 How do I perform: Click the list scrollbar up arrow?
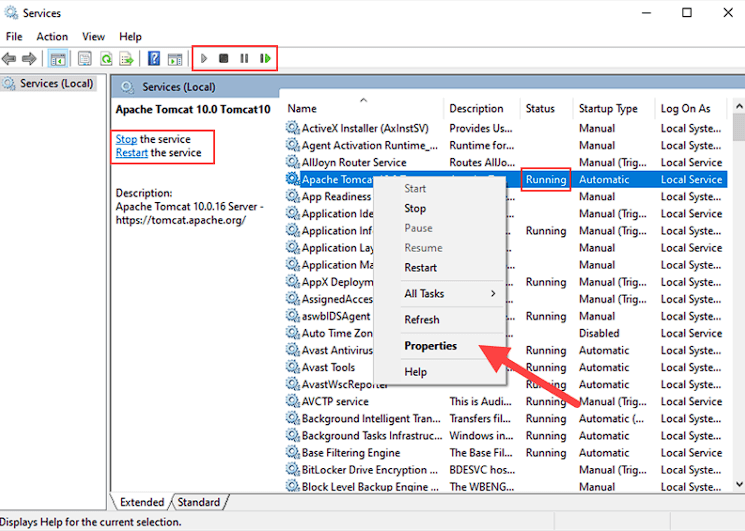739,106
